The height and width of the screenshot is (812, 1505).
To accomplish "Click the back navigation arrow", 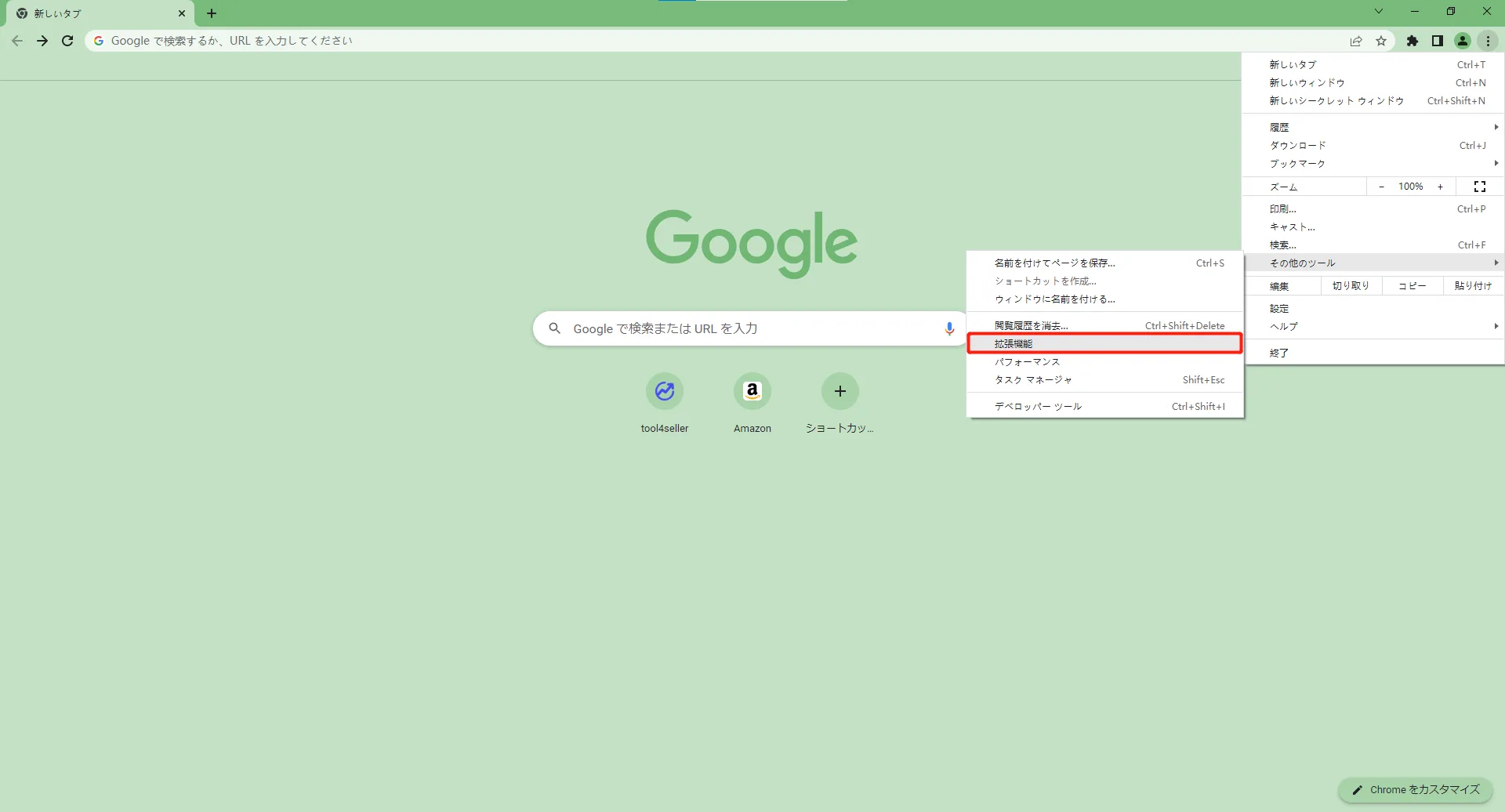I will coord(17,41).
